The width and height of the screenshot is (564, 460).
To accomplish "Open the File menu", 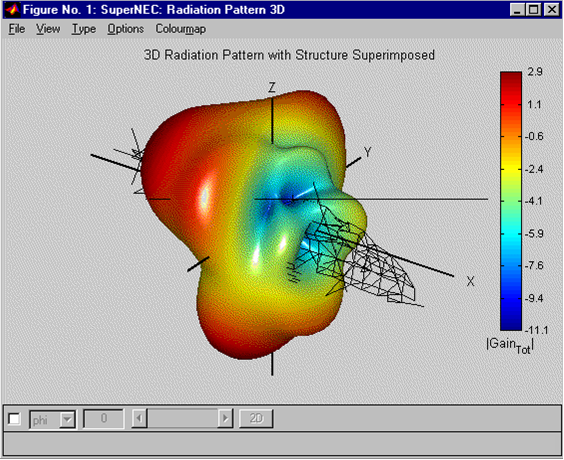I will coord(17,29).
